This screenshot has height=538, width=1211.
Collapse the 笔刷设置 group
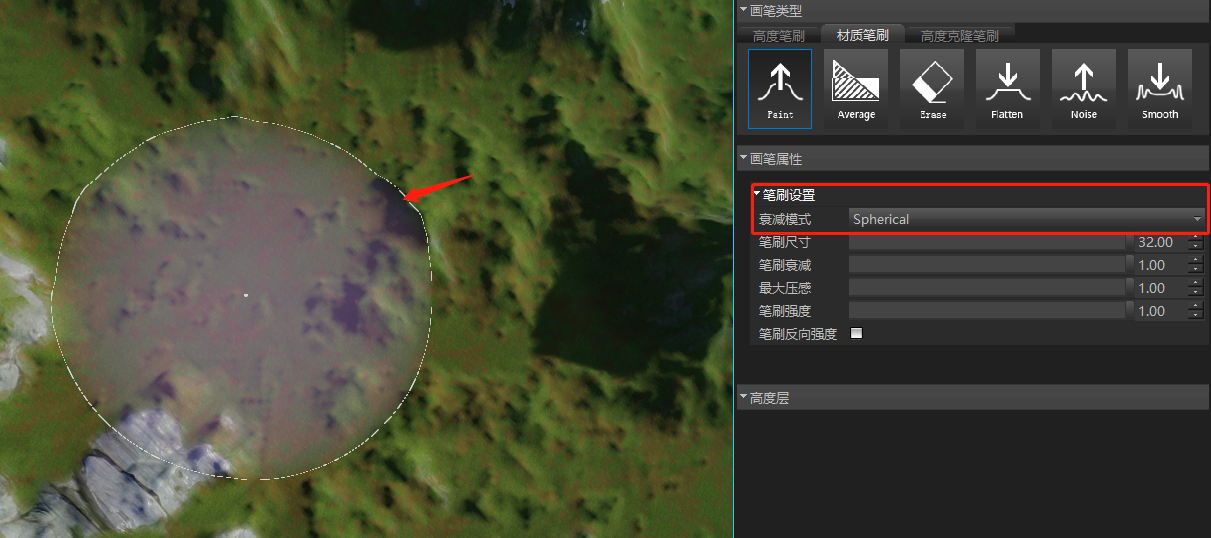(x=757, y=194)
